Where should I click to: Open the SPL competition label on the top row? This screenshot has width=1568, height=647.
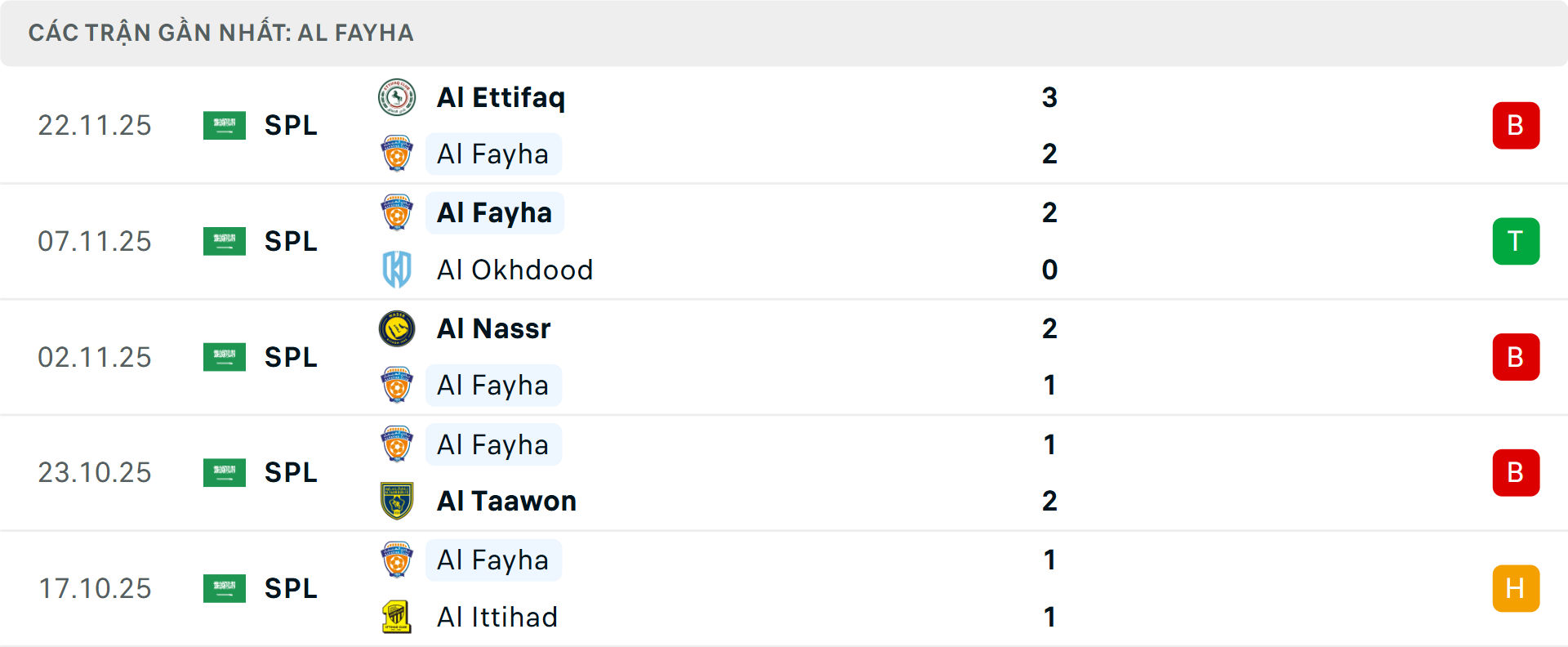coord(290,125)
